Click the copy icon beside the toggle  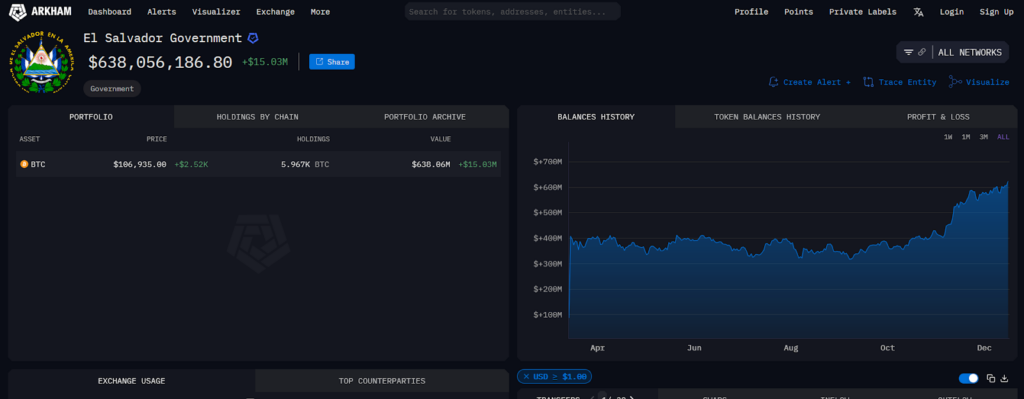point(991,378)
